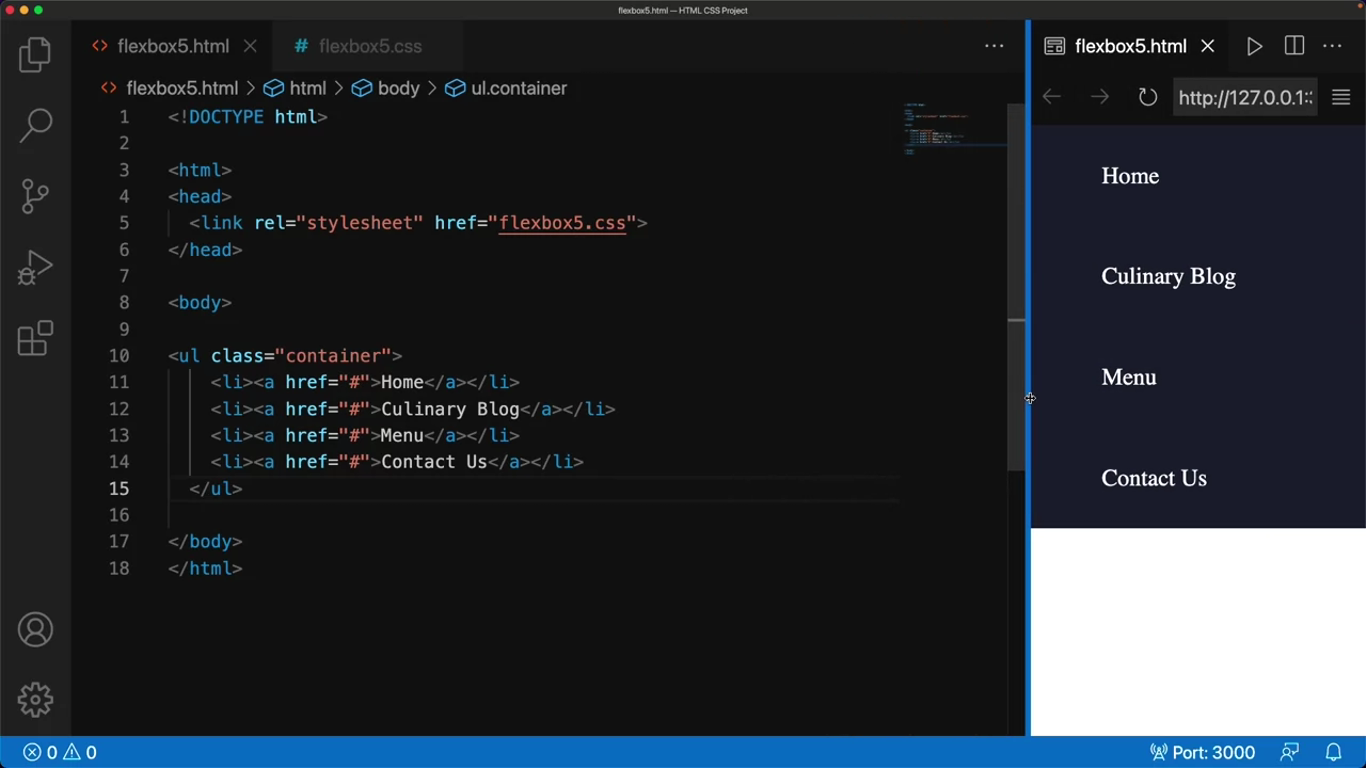The height and width of the screenshot is (768, 1366).
Task: Open the Extensions view icon
Action: (35, 339)
